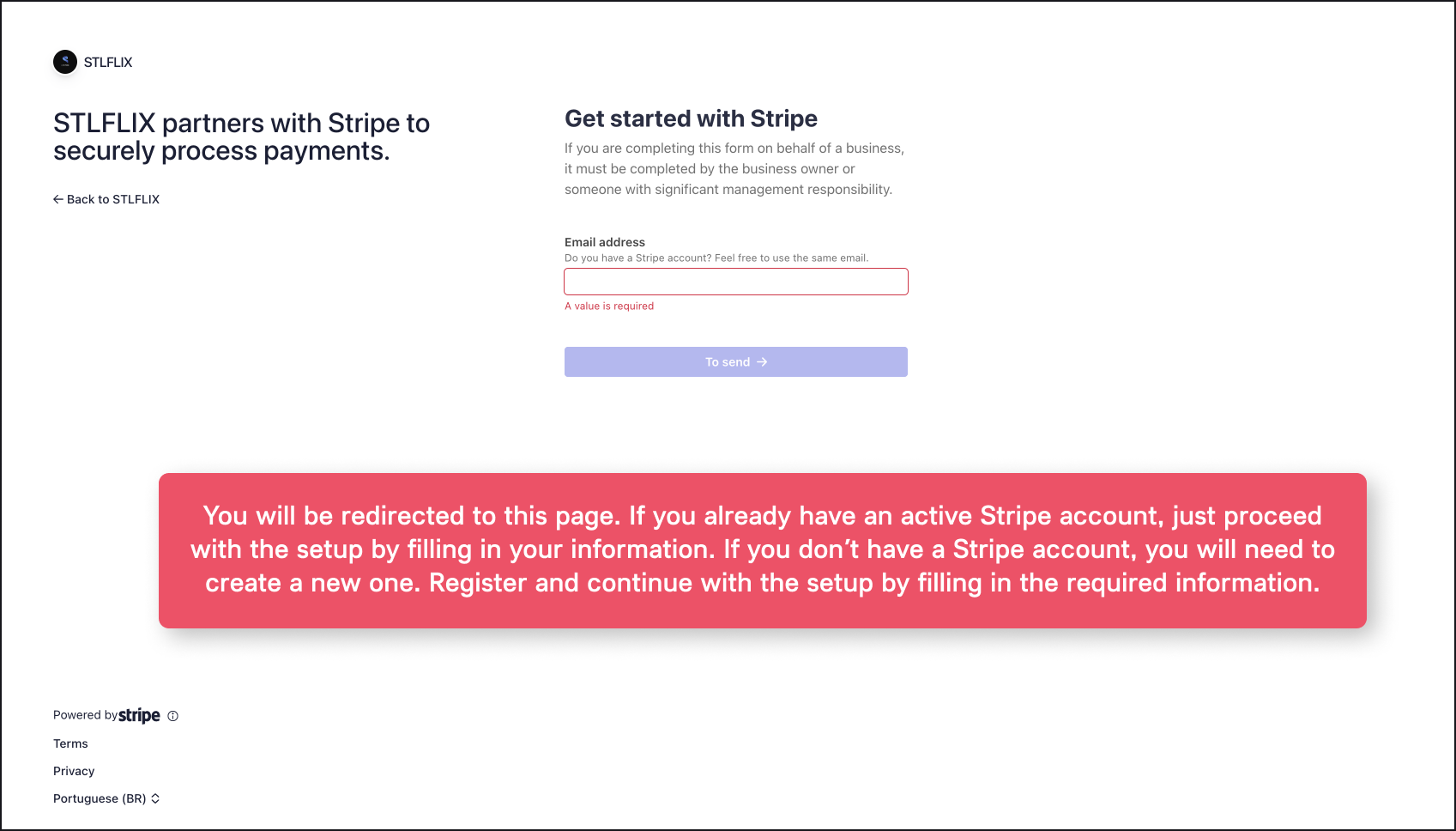Open the Portuguese (BR) language dropdown
Image resolution: width=1456 pixels, height=831 pixels.
(99, 798)
